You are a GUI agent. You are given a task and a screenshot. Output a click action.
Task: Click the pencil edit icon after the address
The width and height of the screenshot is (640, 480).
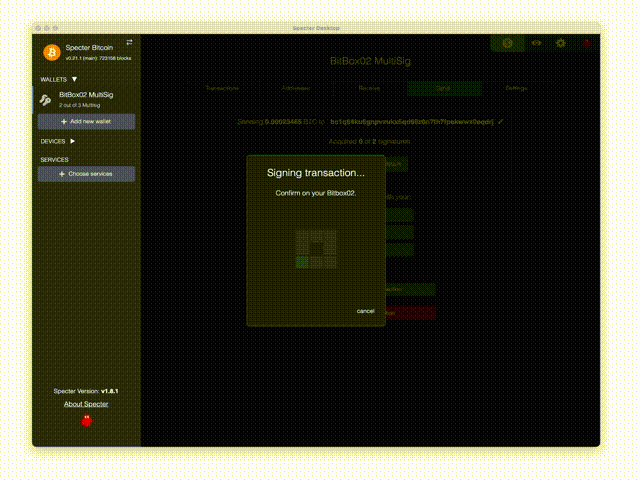click(x=500, y=122)
